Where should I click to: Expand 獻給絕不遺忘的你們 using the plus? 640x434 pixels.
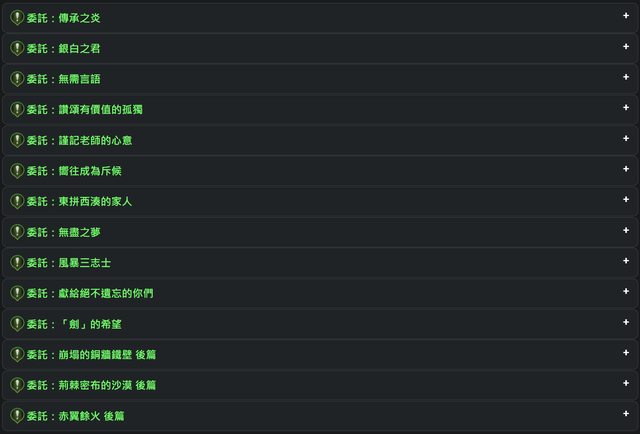point(626,293)
